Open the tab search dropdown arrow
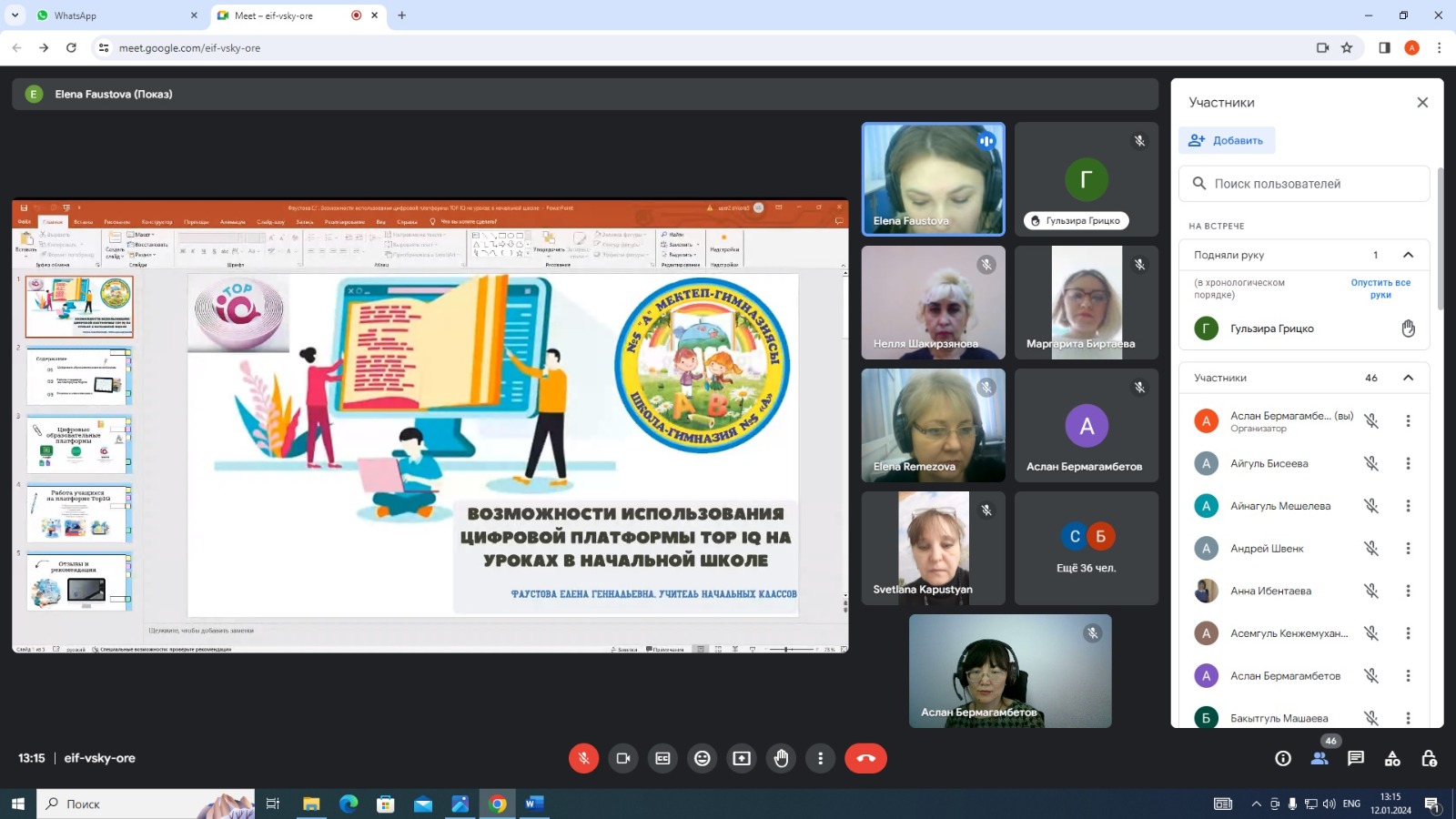This screenshot has height=819, width=1456. (x=15, y=15)
